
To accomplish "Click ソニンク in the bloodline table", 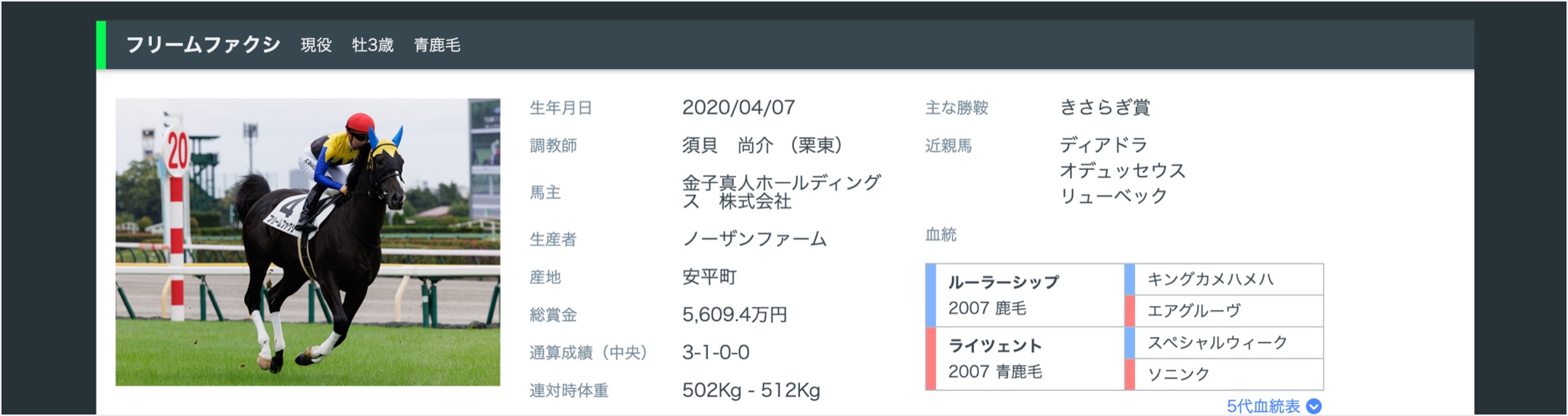I will pyautogui.click(x=1178, y=373).
